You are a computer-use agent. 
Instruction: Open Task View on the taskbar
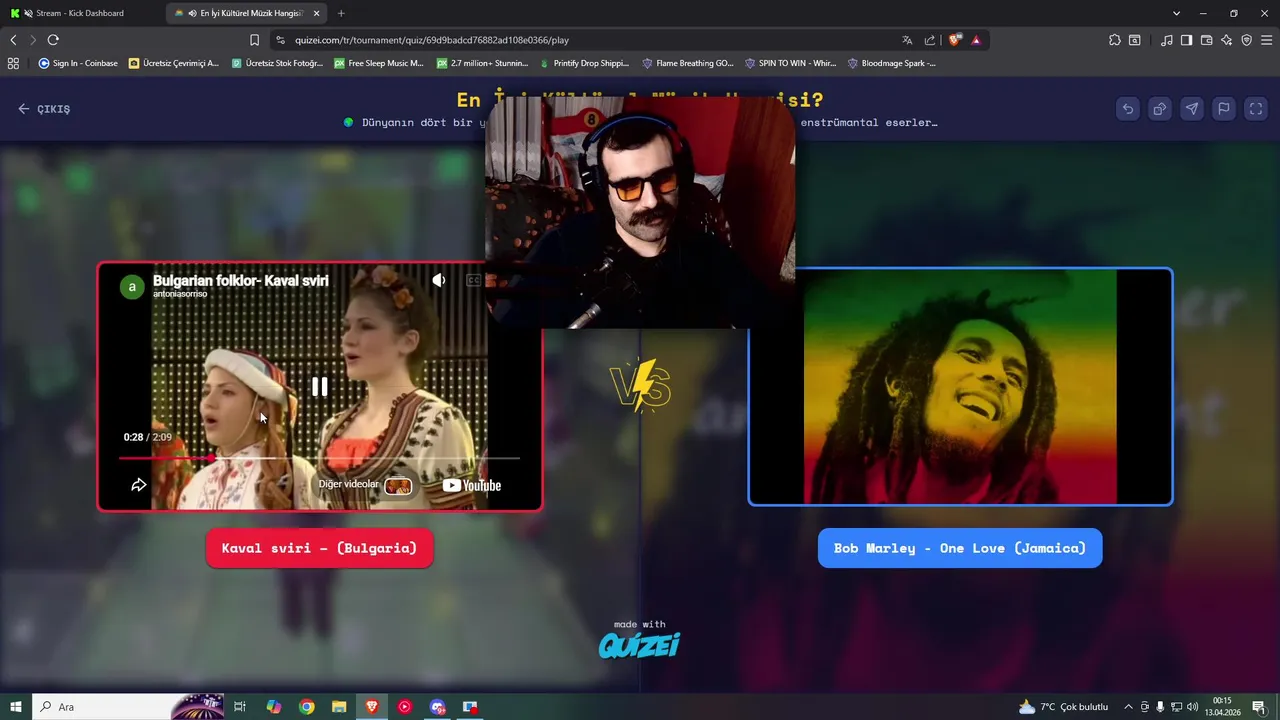click(x=240, y=707)
